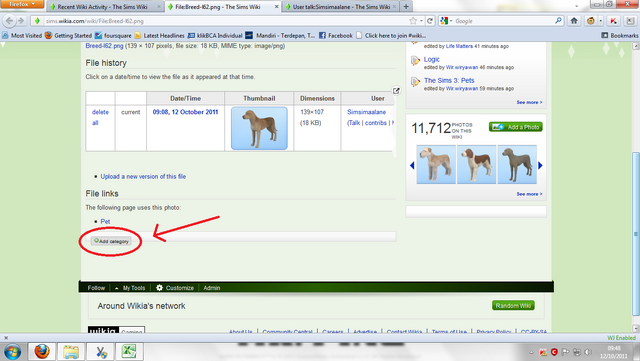
Task: Expand My Tools in the wiki toolbar
Action: click(130, 288)
